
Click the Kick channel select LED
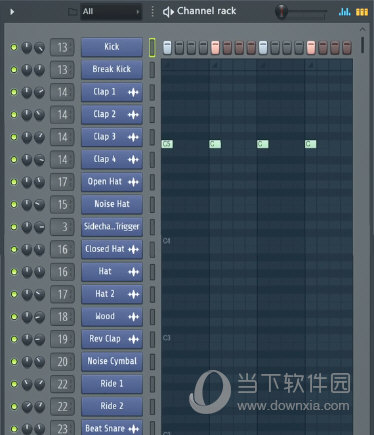152,47
